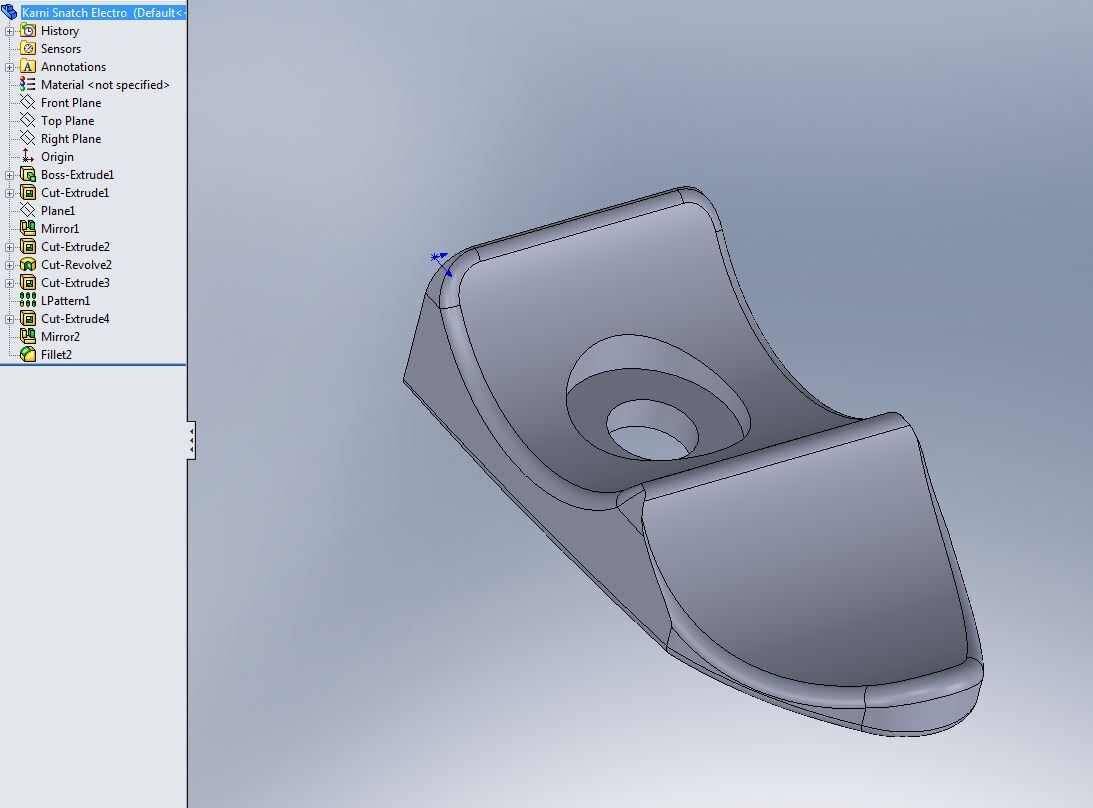This screenshot has height=808, width=1093.
Task: Select the Annotations label
Action: coord(73,67)
